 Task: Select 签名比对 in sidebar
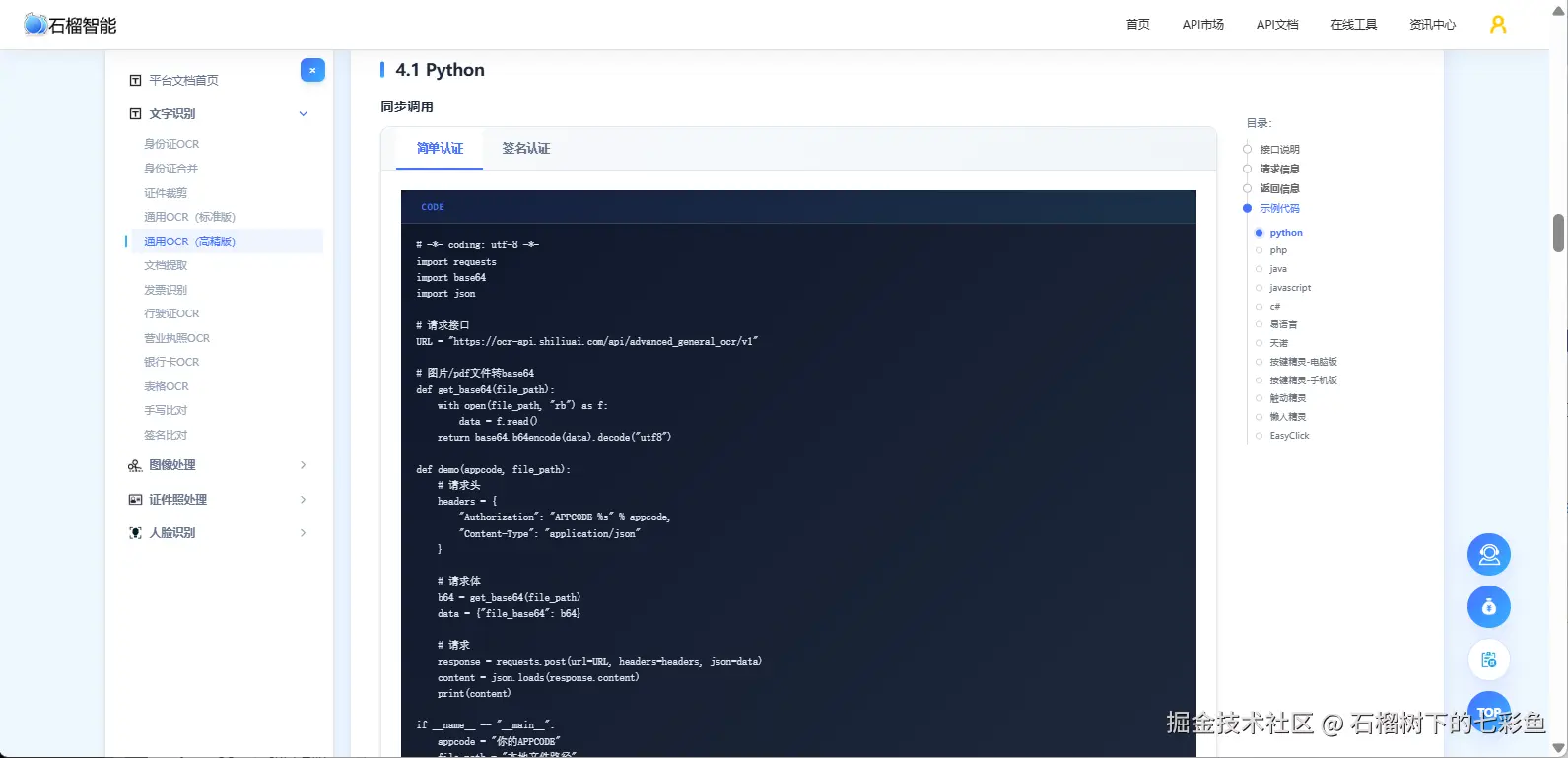click(166, 435)
